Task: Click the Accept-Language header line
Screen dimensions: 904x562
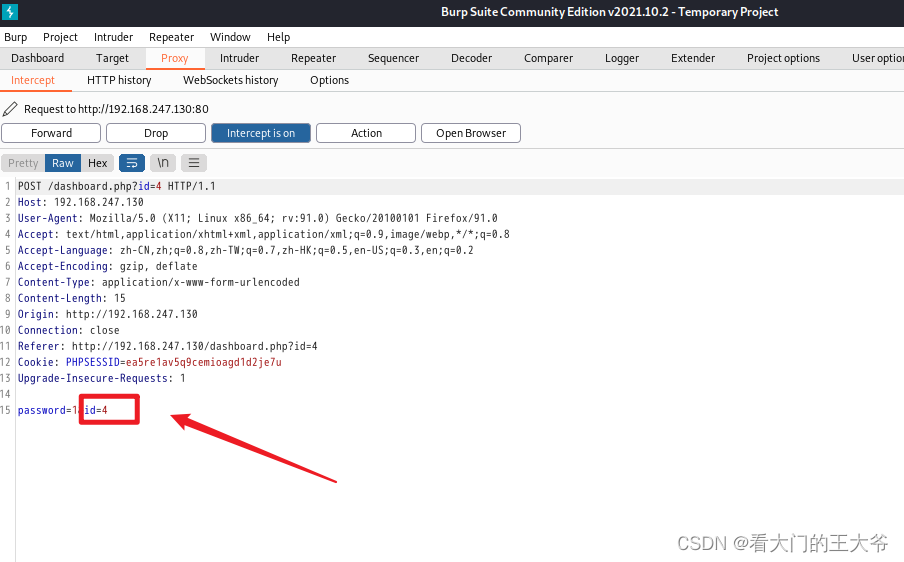Action: pyautogui.click(x=246, y=250)
